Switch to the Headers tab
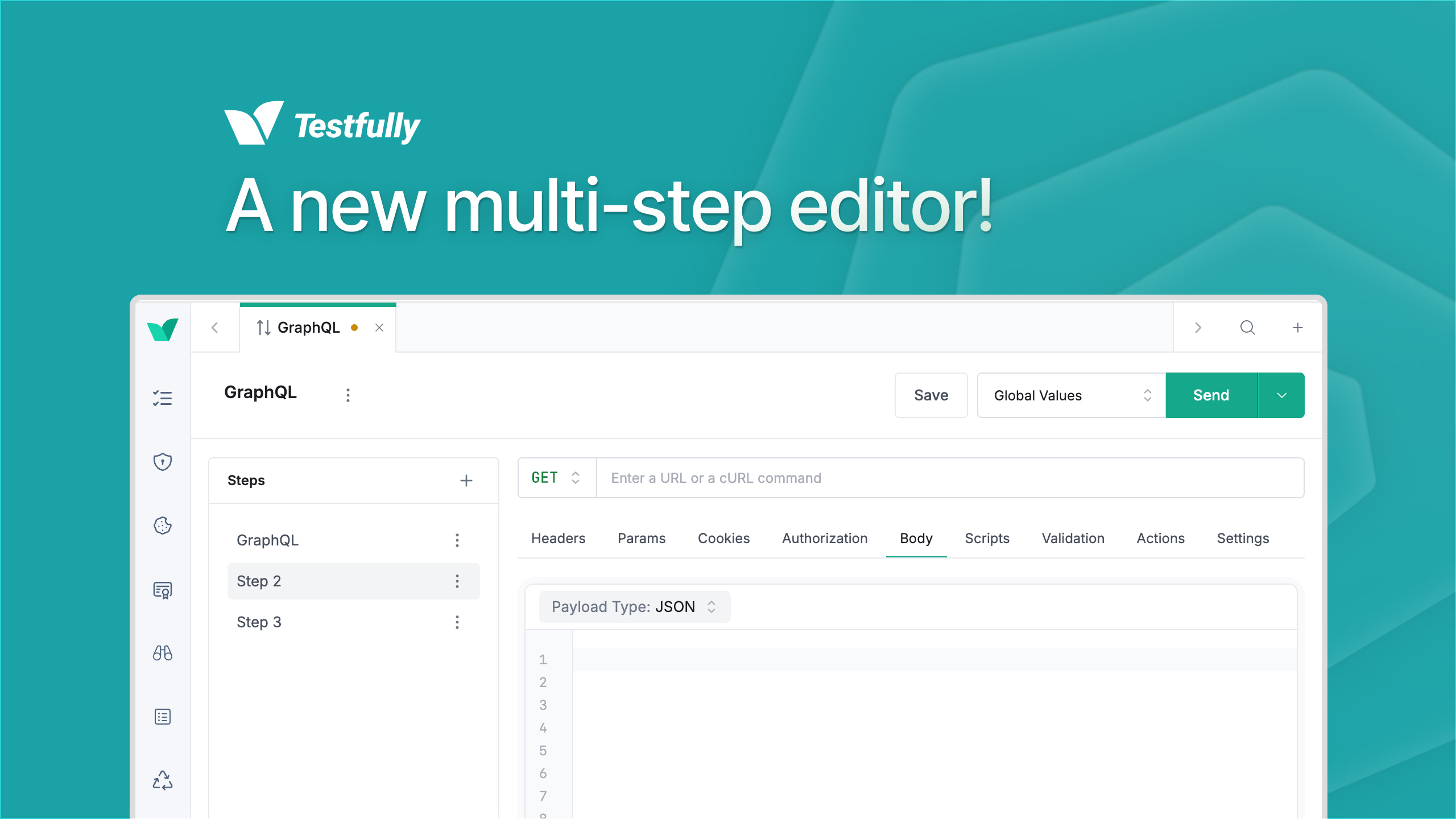Image resolution: width=1456 pixels, height=819 pixels. 558,538
